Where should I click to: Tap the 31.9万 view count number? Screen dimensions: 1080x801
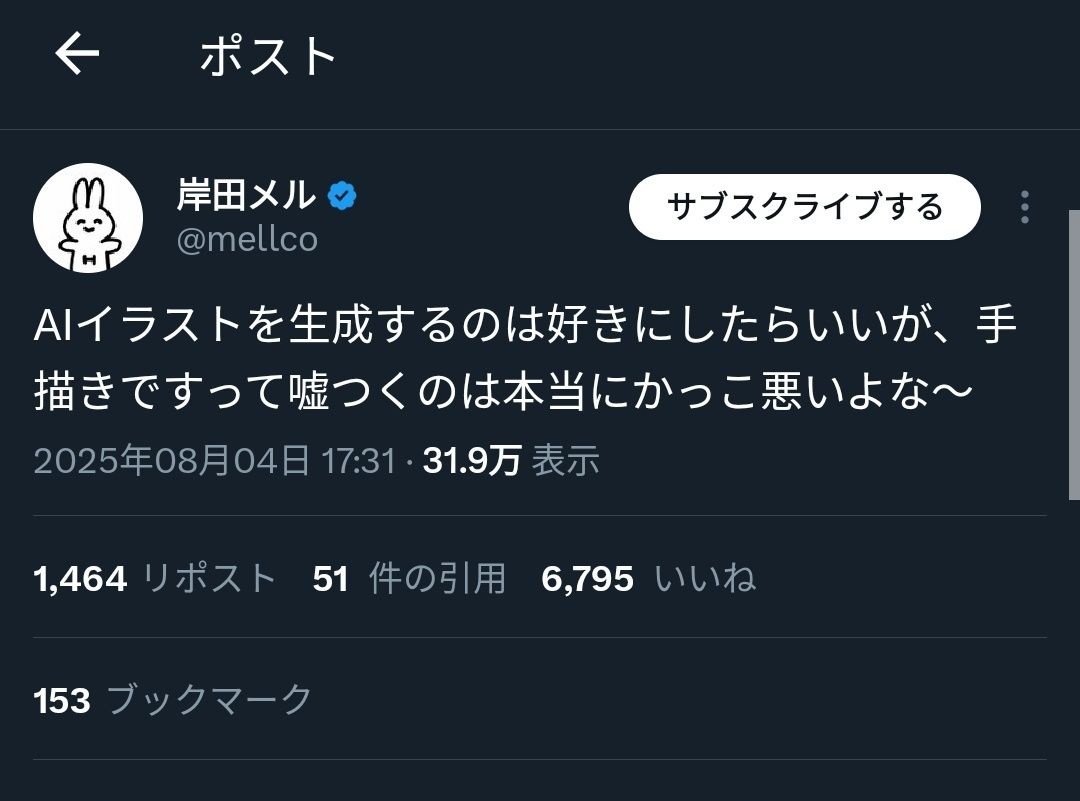[472, 460]
